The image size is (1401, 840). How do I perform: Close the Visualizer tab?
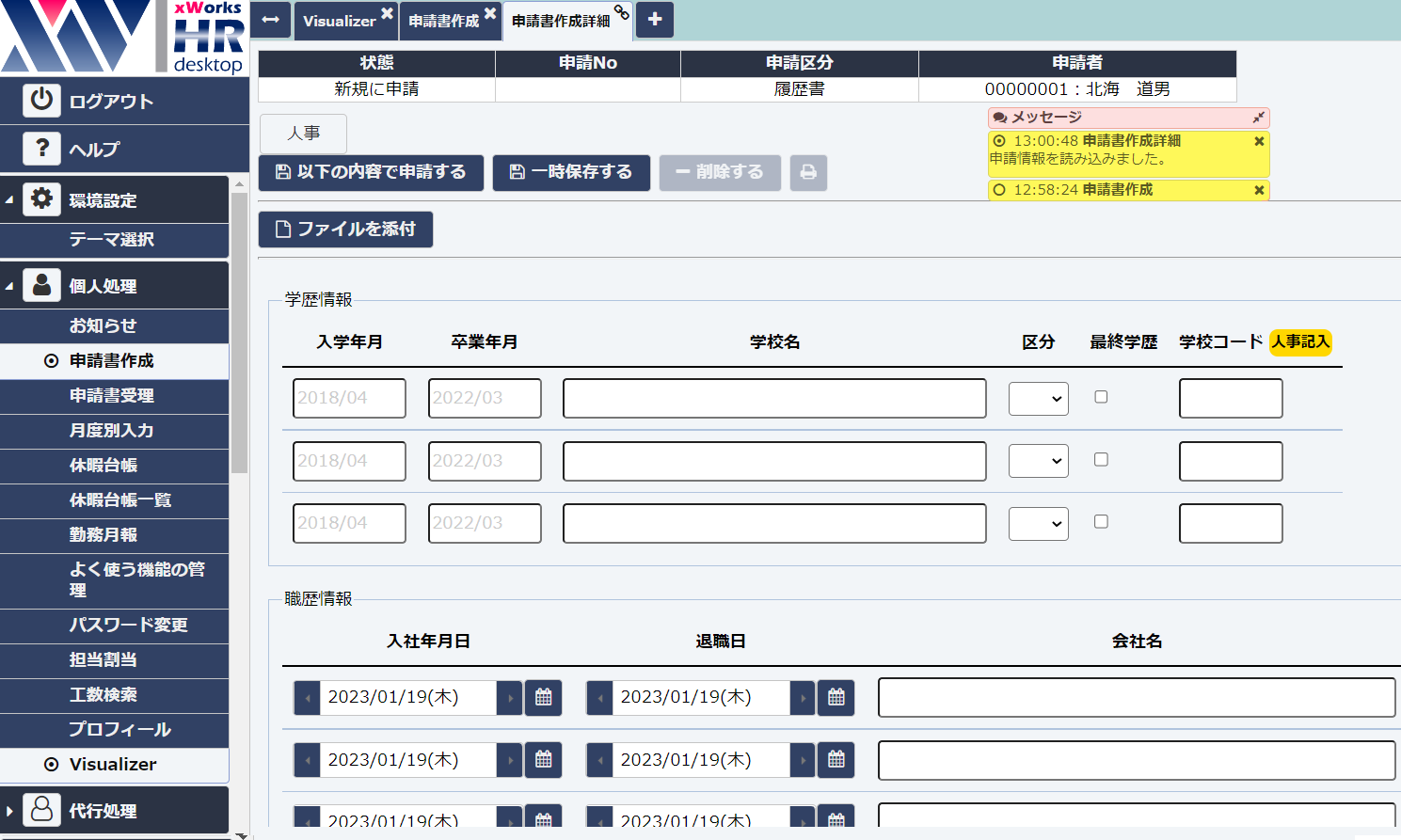coord(387,13)
